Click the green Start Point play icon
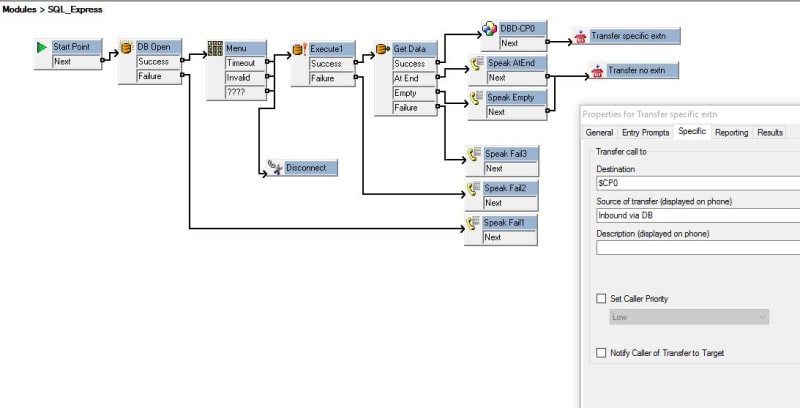Viewport: 800px width, 408px height. coord(42,47)
